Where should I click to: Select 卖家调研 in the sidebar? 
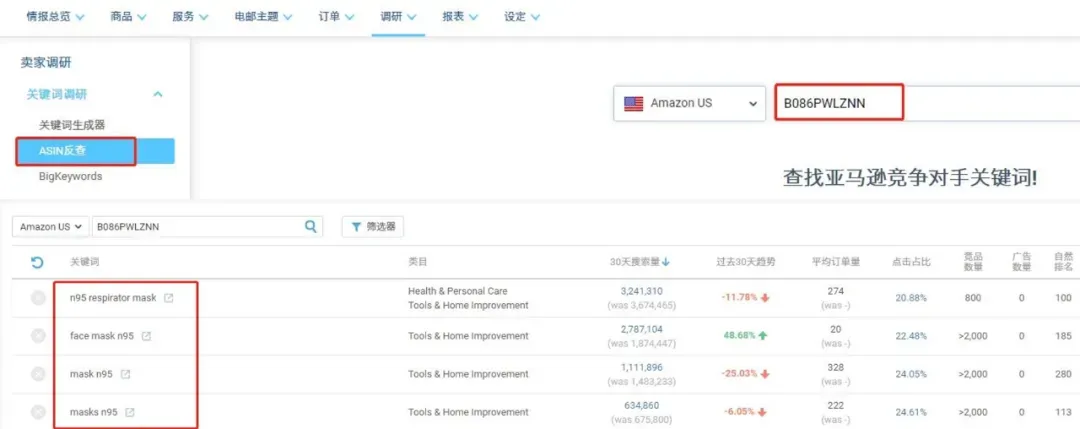[46, 63]
